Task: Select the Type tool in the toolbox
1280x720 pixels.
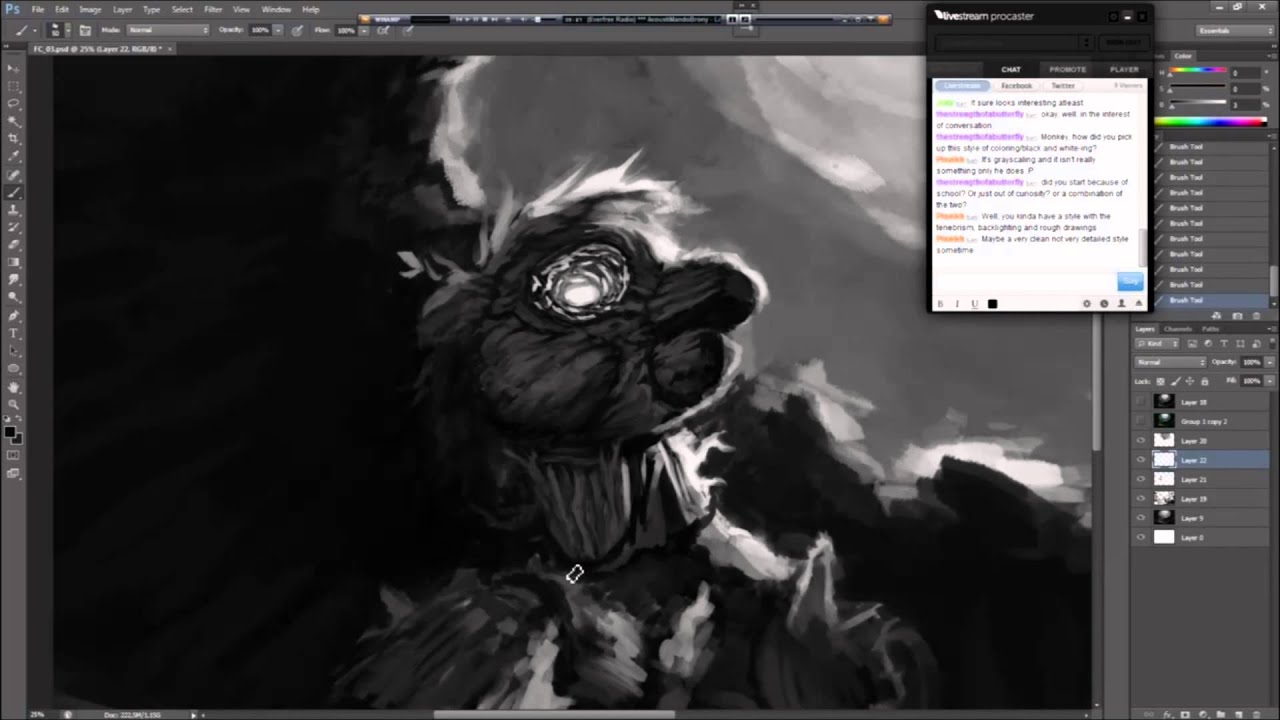Action: tap(13, 333)
